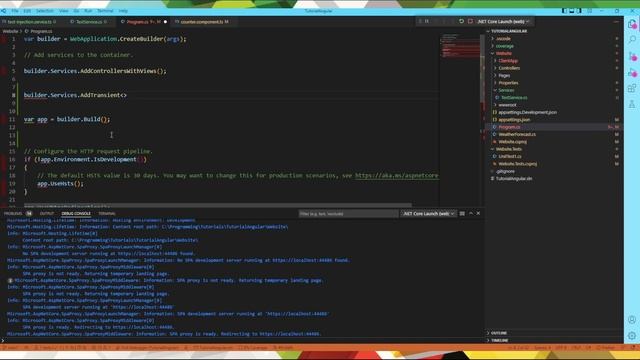Open the Extensions view
Image resolution: width=640 pixels, height=360 pixels.
pos(632,88)
